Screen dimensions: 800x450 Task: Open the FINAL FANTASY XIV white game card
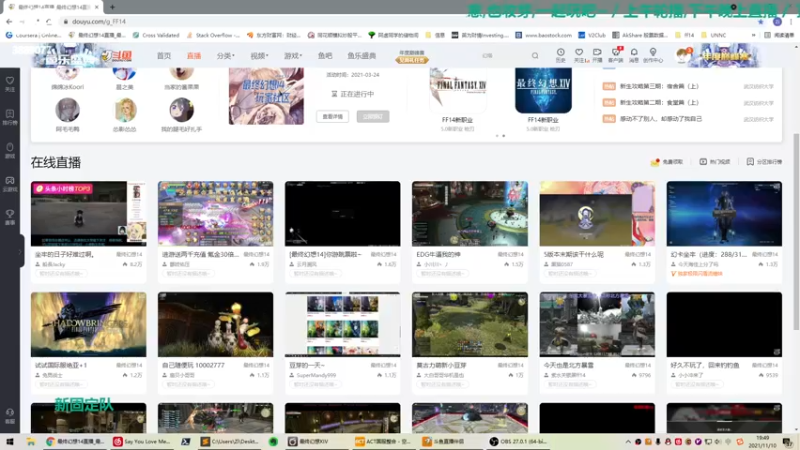pyautogui.click(x=458, y=90)
